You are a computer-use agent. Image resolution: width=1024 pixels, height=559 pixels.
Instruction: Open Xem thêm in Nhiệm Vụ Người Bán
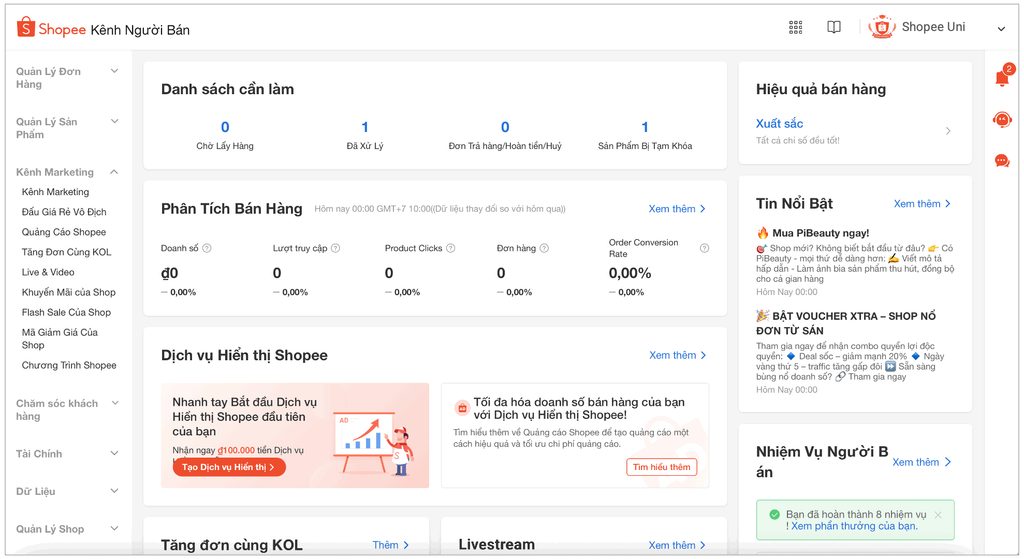click(921, 462)
